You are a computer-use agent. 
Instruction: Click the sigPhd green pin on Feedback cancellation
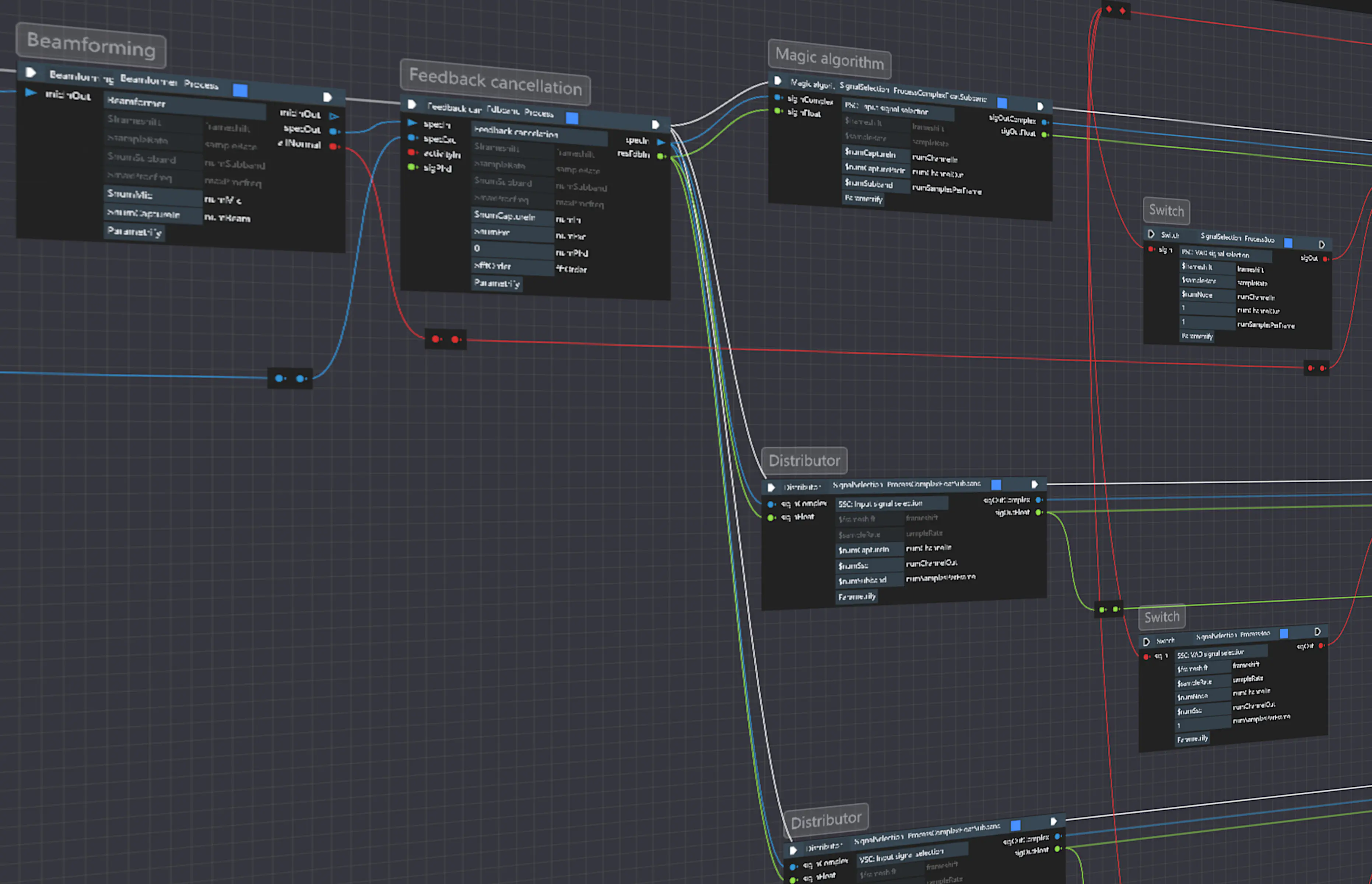412,167
